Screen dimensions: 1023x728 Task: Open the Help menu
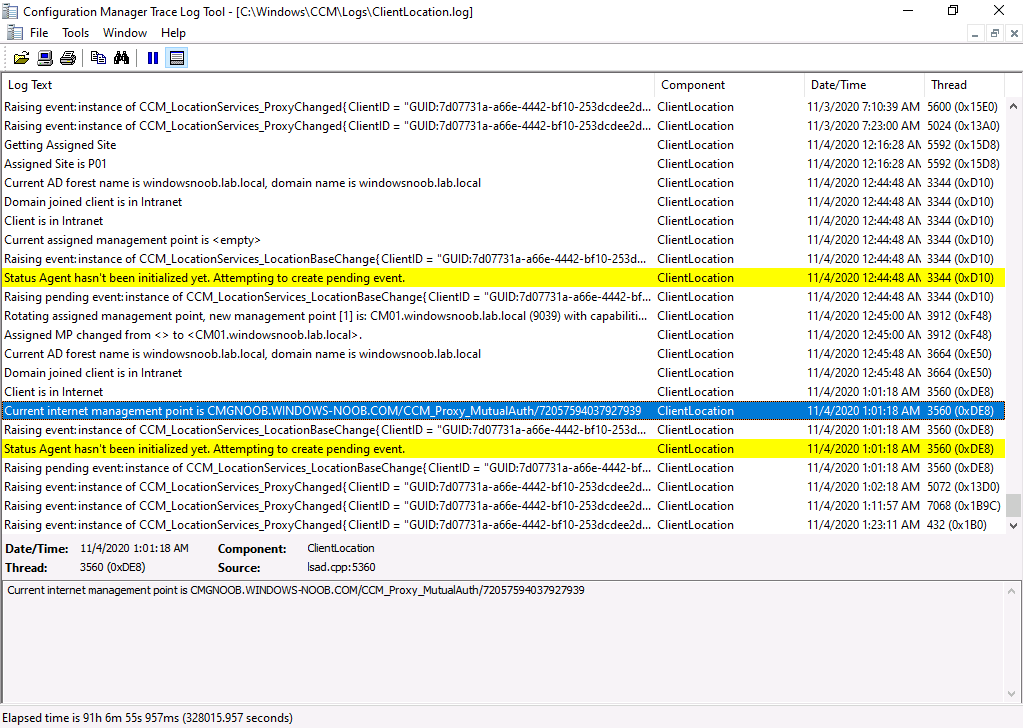tap(174, 33)
